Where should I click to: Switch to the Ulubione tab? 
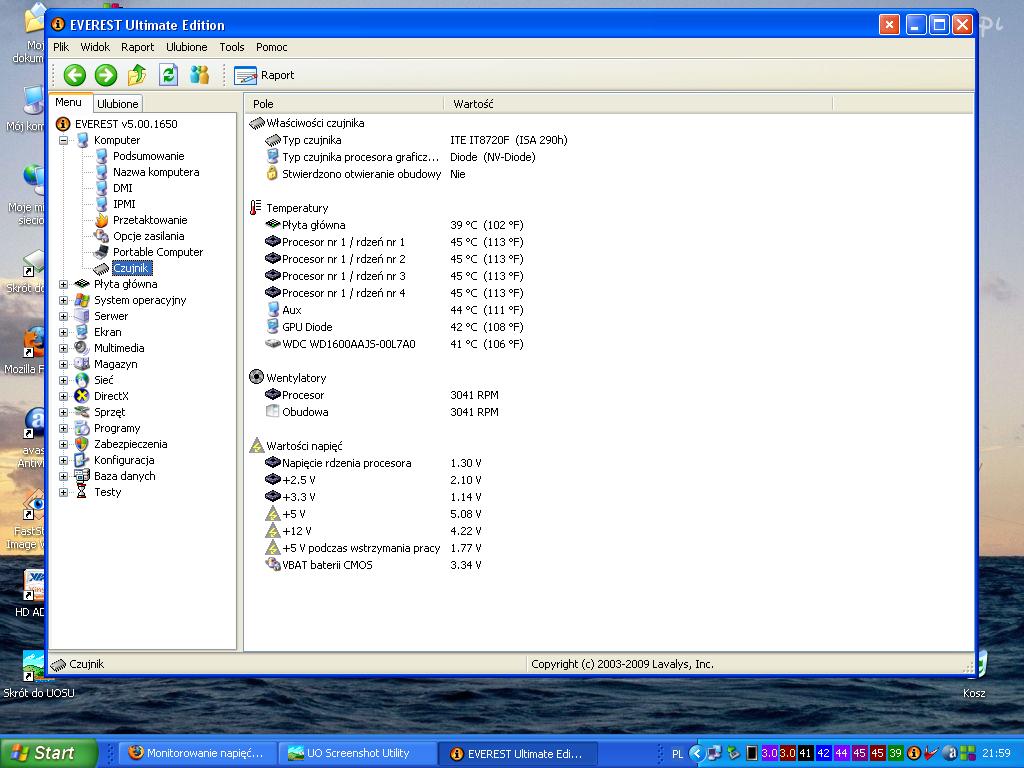(x=118, y=104)
